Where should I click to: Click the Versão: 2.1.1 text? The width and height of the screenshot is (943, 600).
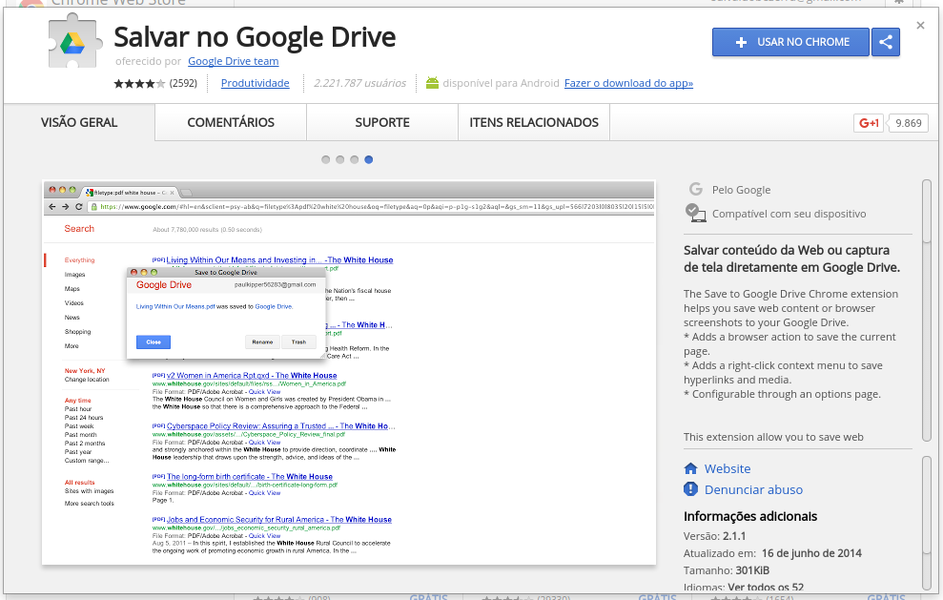pos(714,536)
